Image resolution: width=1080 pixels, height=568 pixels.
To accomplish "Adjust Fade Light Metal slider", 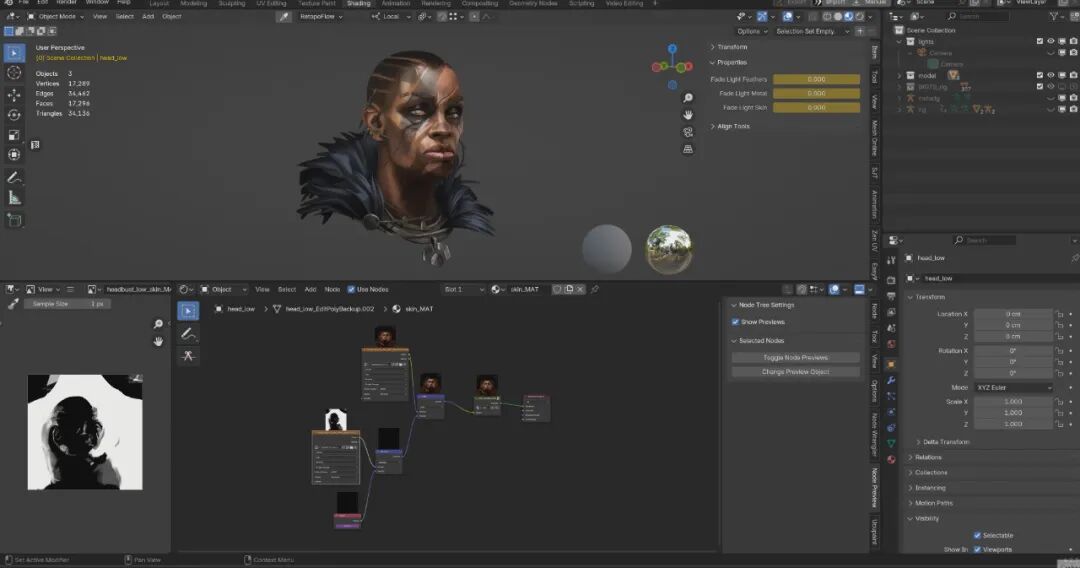I will [816, 93].
